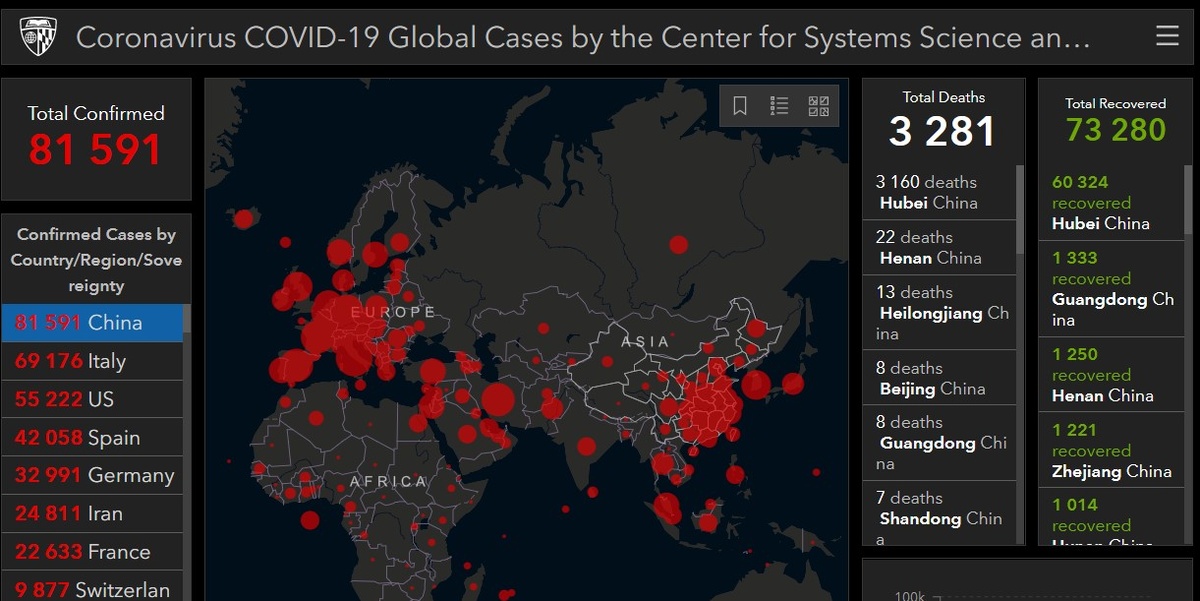Image resolution: width=1200 pixels, height=601 pixels.
Task: Select Italy with 69 176 cases
Action: pyautogui.click(x=92, y=361)
